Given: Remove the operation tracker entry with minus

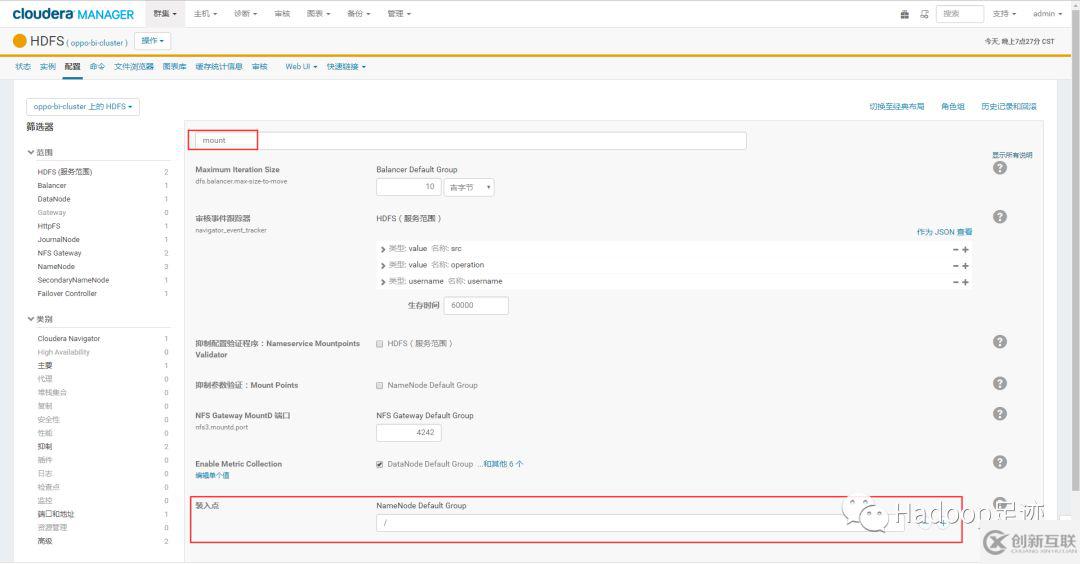Looking at the screenshot, I should point(955,266).
